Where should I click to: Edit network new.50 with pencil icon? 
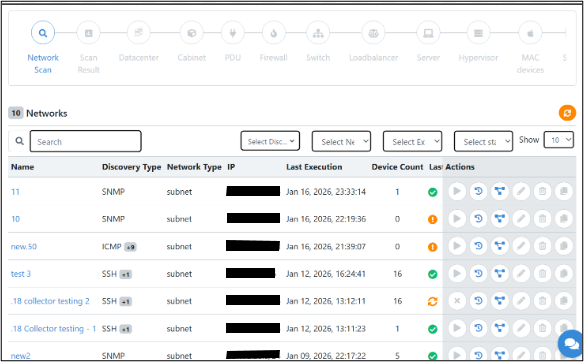[521, 246]
